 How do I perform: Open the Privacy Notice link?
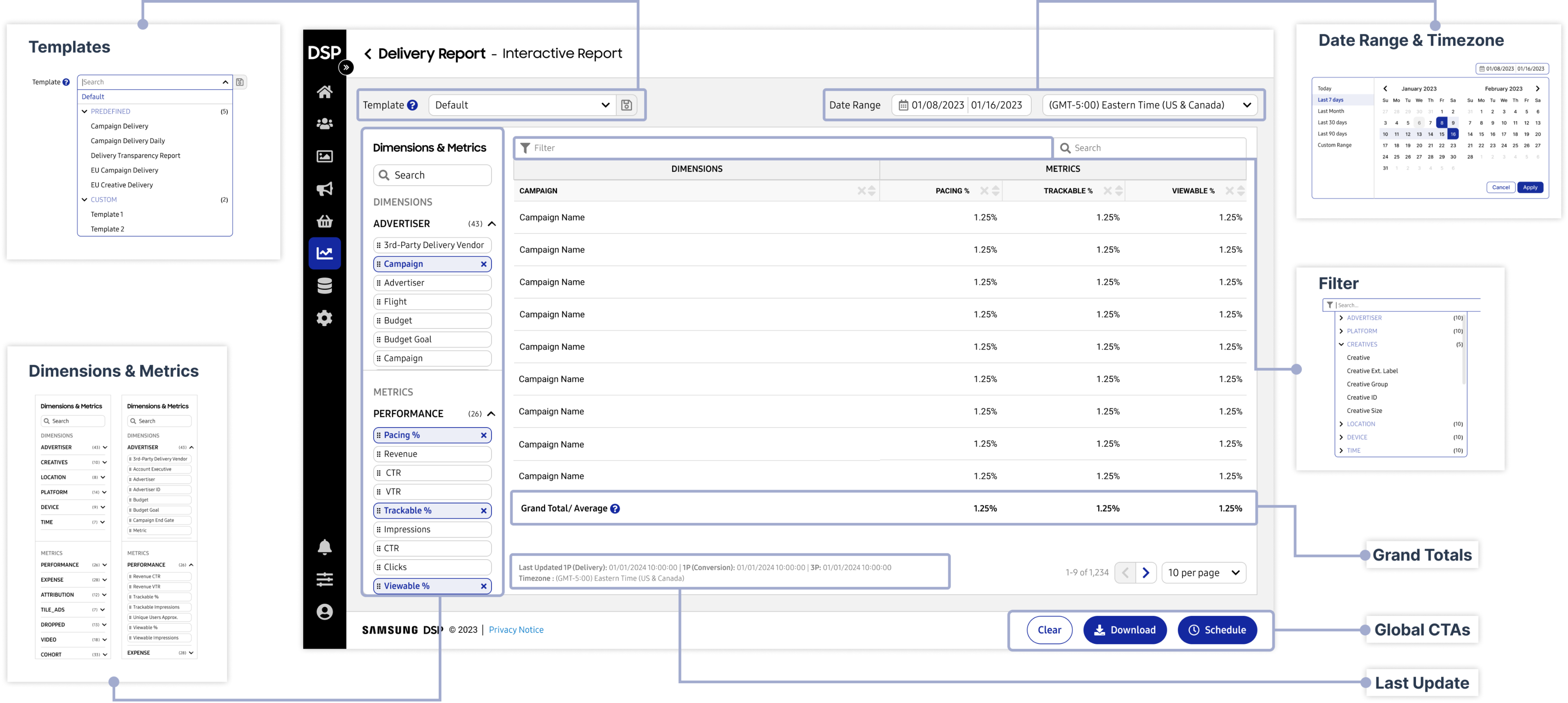516,630
